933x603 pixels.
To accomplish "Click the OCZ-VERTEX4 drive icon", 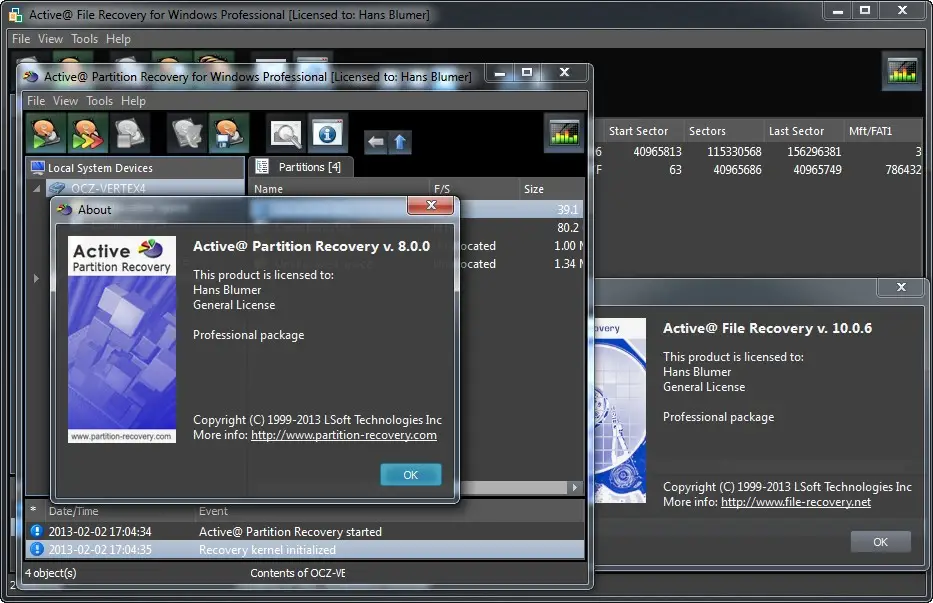I will pos(57,188).
